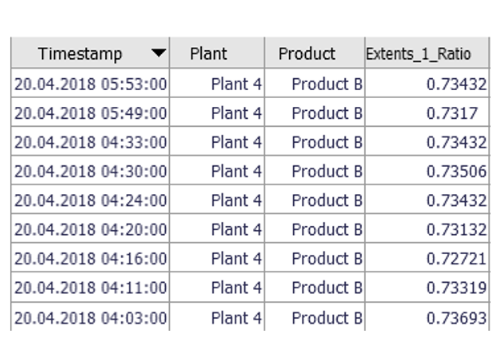The image size is (500, 360).
Task: Select the 20.04.2018 04:03:00 timestamp cell
Action: 90,318
